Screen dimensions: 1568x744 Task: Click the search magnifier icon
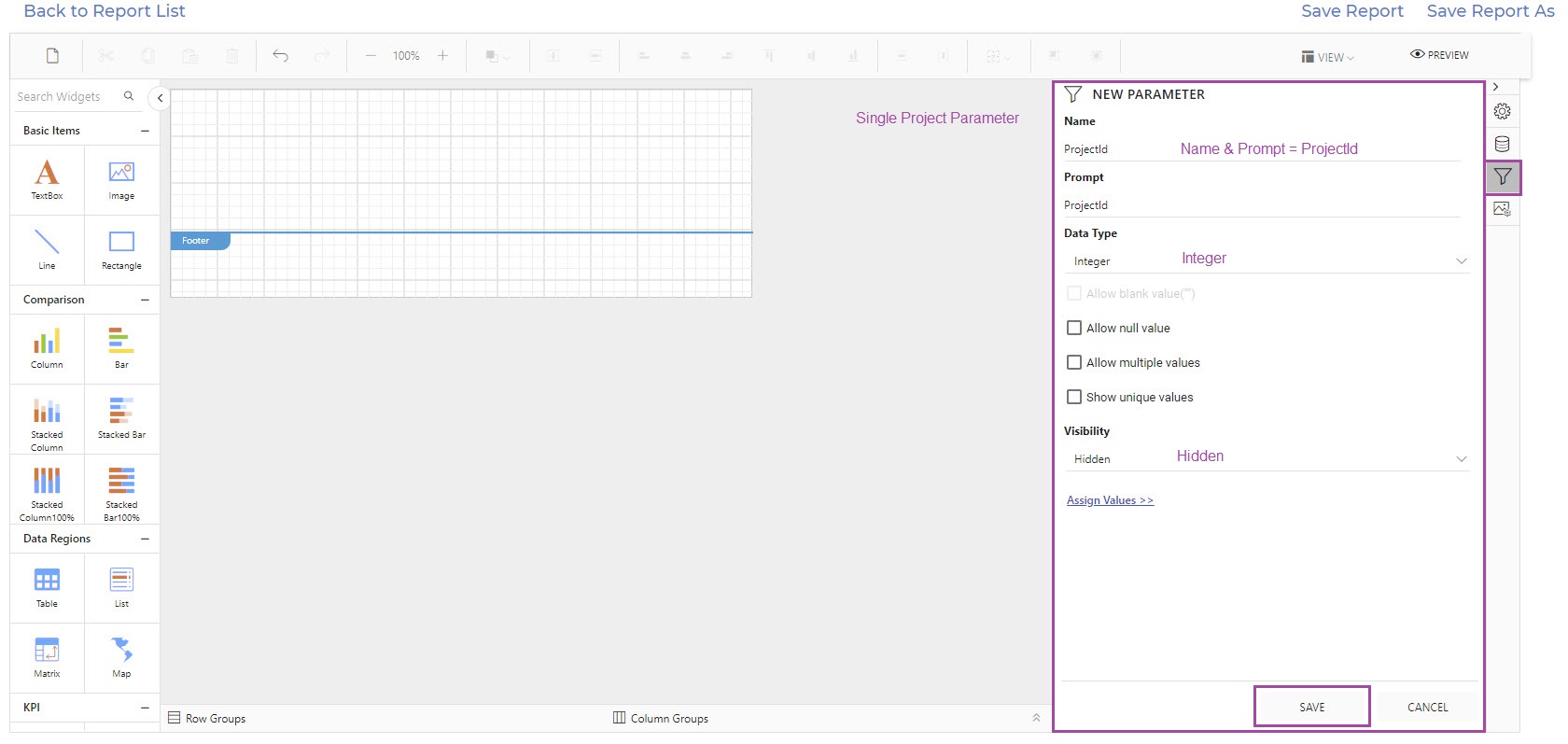(129, 96)
